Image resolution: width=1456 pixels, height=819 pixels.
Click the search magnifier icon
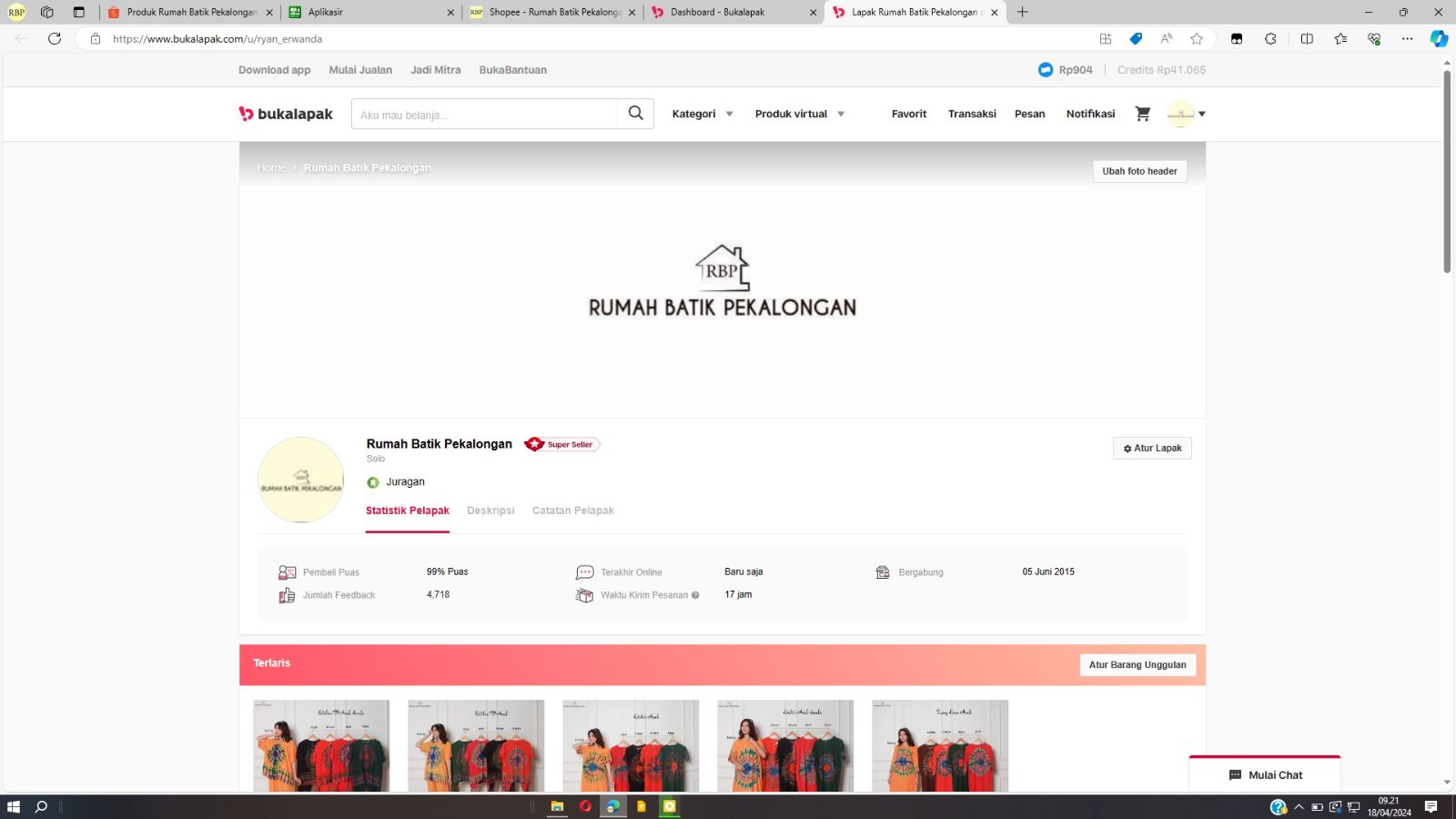coord(635,114)
